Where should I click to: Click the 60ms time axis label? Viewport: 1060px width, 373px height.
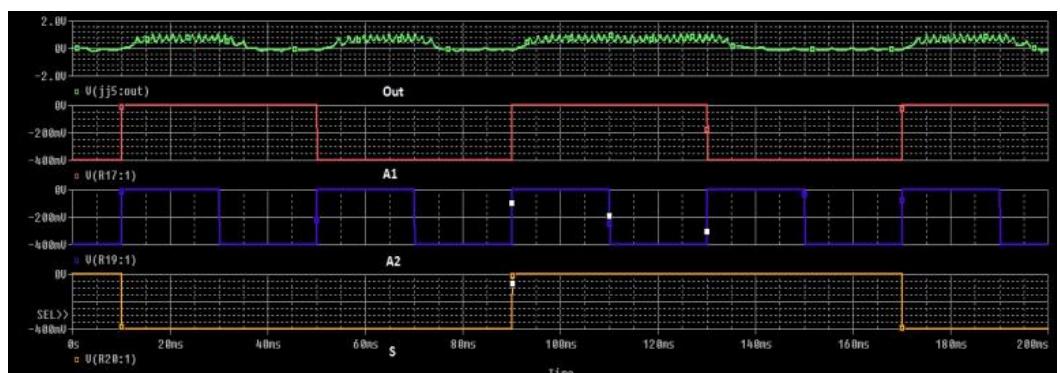[x=366, y=344]
